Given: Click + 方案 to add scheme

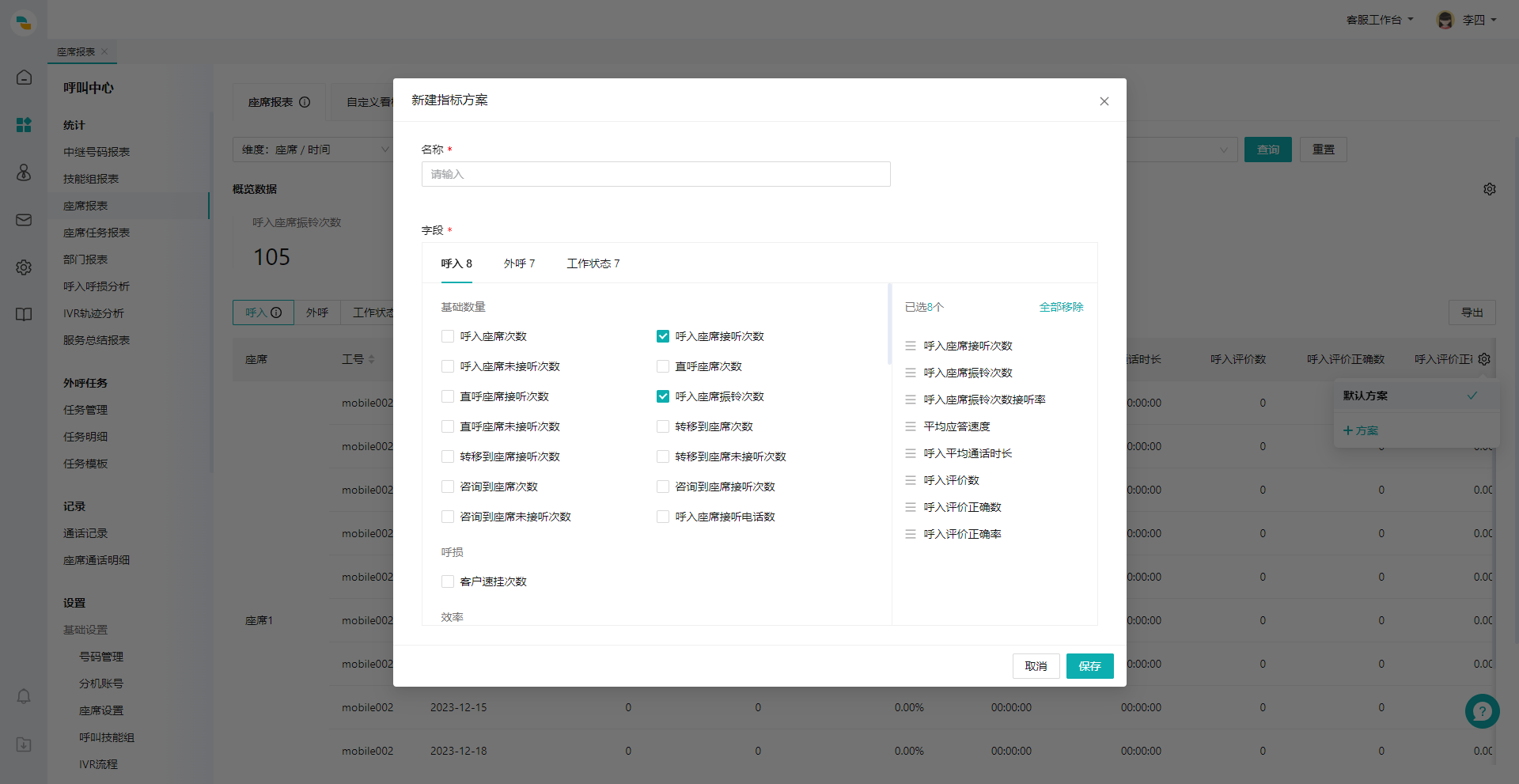Looking at the screenshot, I should [1361, 430].
